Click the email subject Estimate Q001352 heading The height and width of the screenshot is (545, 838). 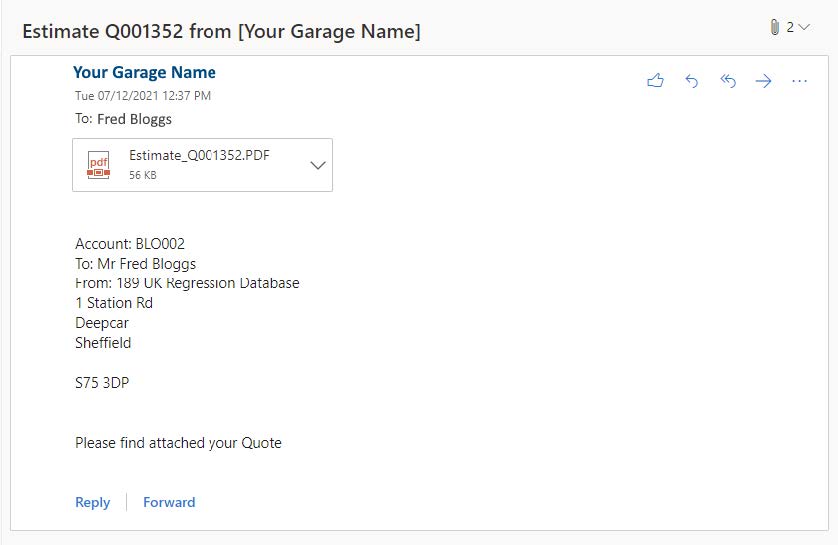(221, 31)
